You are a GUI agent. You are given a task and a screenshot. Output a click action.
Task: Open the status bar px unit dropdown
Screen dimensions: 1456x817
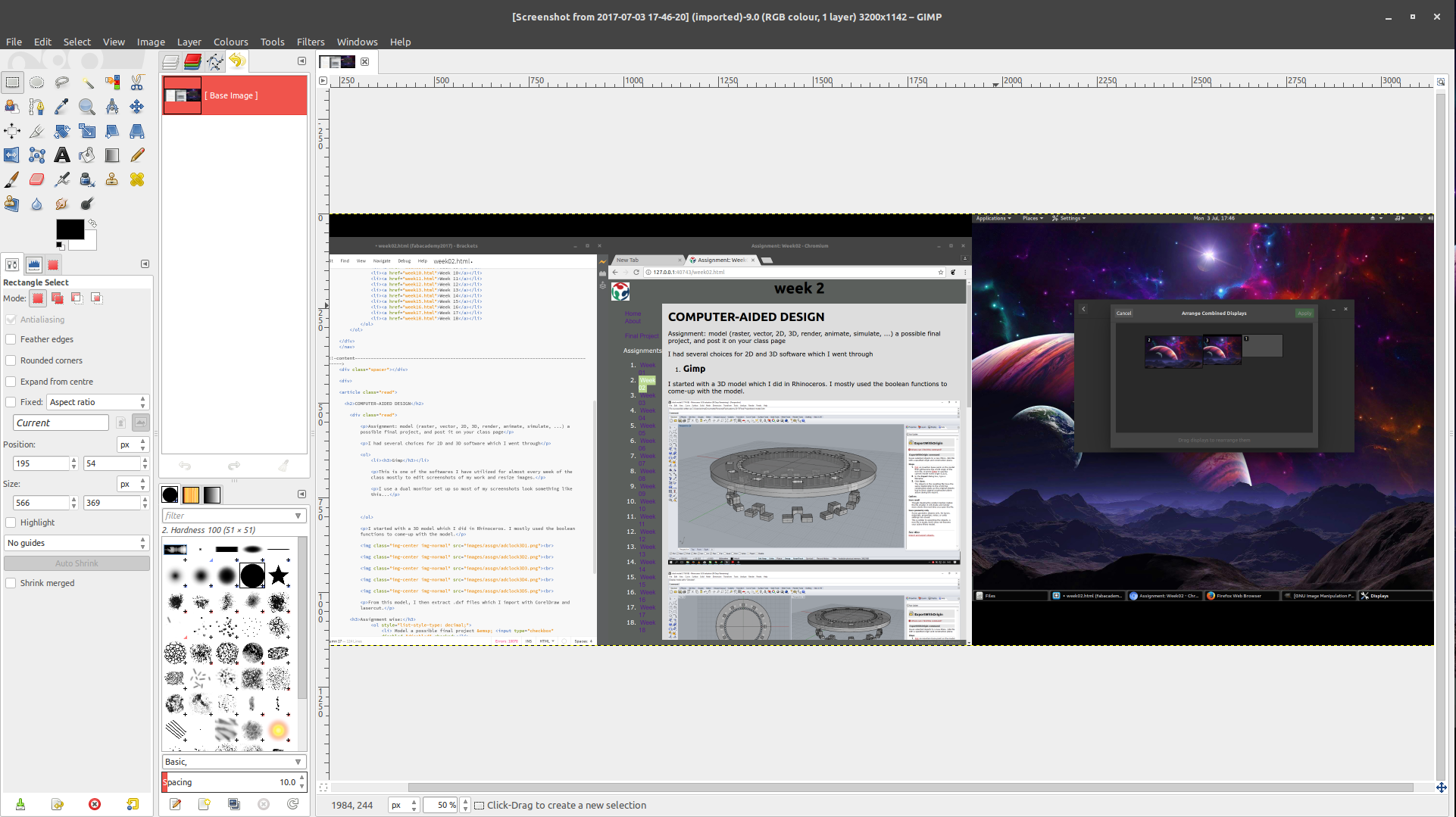click(404, 805)
